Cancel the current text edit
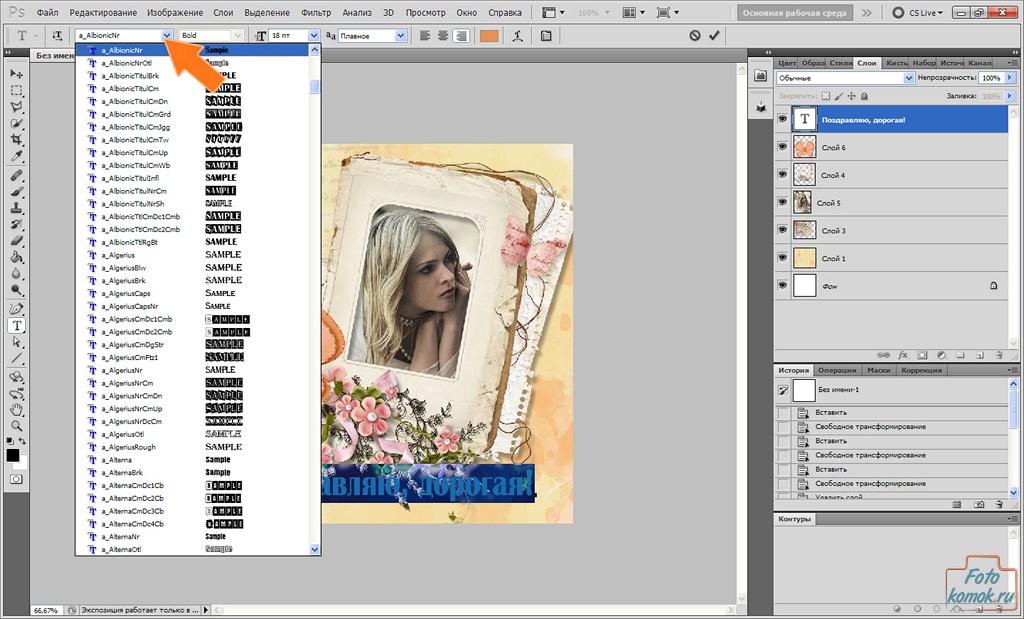This screenshot has height=619, width=1024. pyautogui.click(x=695, y=35)
